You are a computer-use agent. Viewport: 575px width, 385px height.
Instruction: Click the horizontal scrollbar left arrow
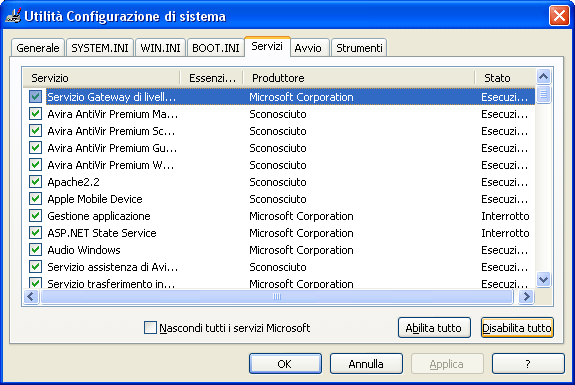31,296
